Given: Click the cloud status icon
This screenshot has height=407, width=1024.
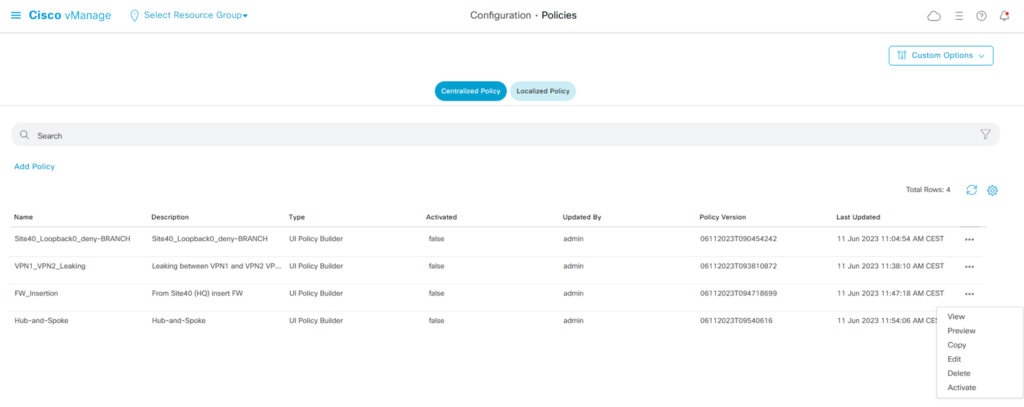Looking at the screenshot, I should coord(934,16).
